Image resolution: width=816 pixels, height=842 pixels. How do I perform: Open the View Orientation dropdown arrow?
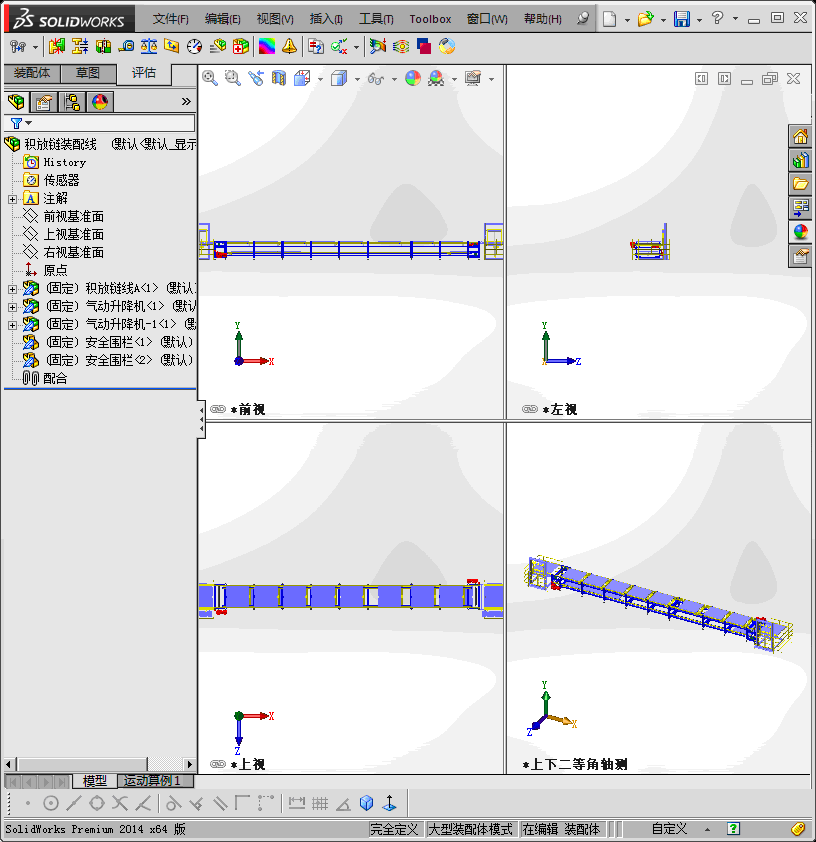tap(320, 79)
